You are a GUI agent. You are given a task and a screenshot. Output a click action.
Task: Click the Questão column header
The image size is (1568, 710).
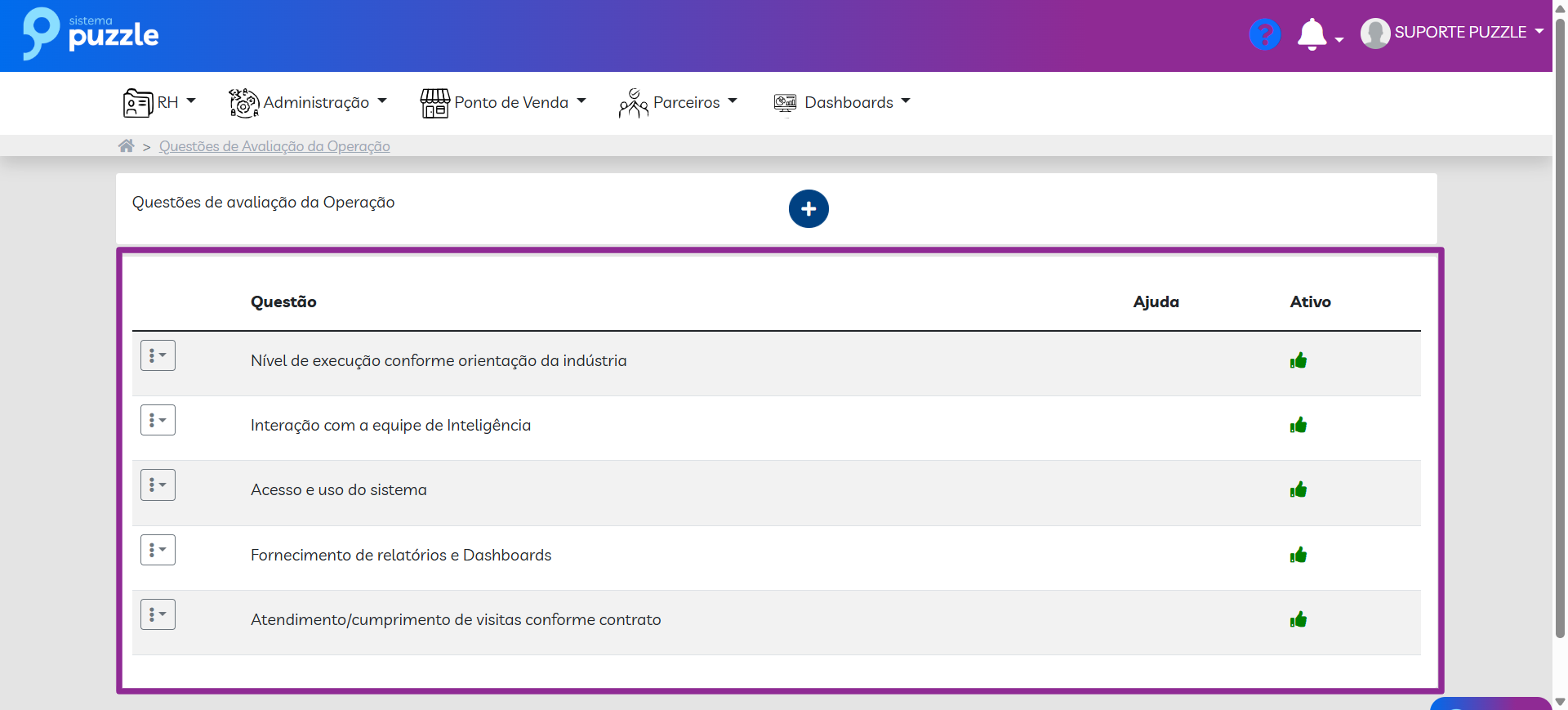tap(283, 302)
